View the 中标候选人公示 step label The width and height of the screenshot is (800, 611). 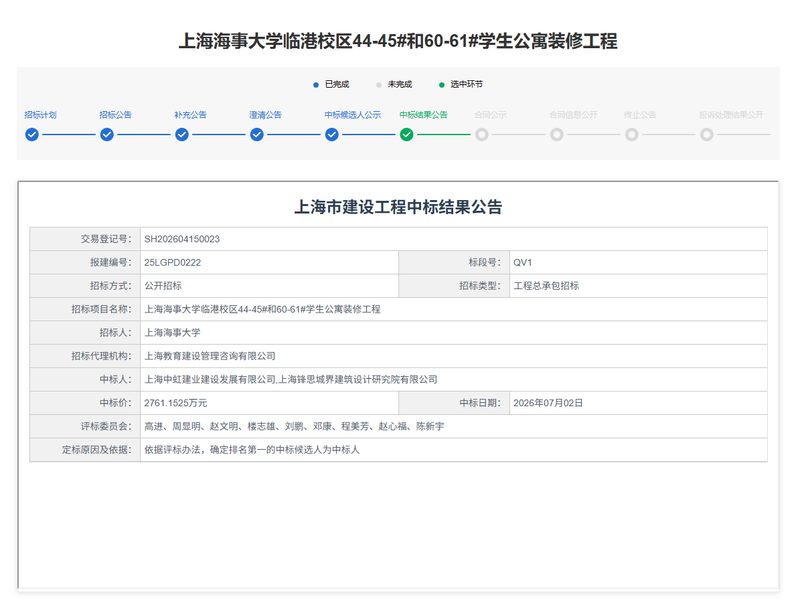353,115
